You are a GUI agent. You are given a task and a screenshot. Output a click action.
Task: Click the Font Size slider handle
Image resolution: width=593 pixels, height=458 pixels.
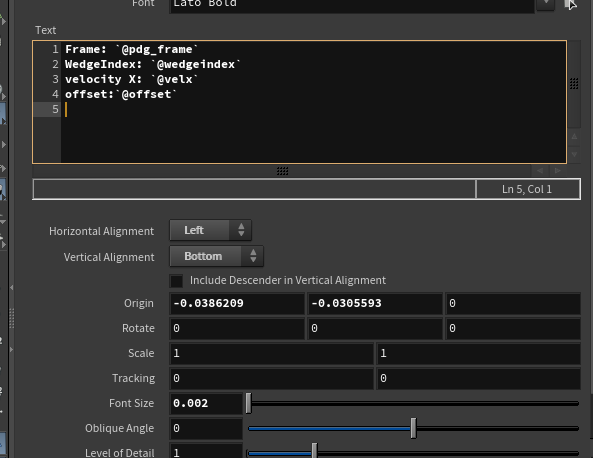tap(248, 403)
